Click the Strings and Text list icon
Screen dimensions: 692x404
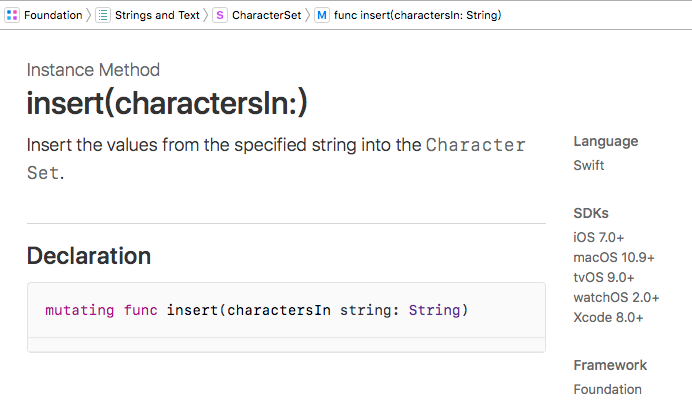[103, 15]
